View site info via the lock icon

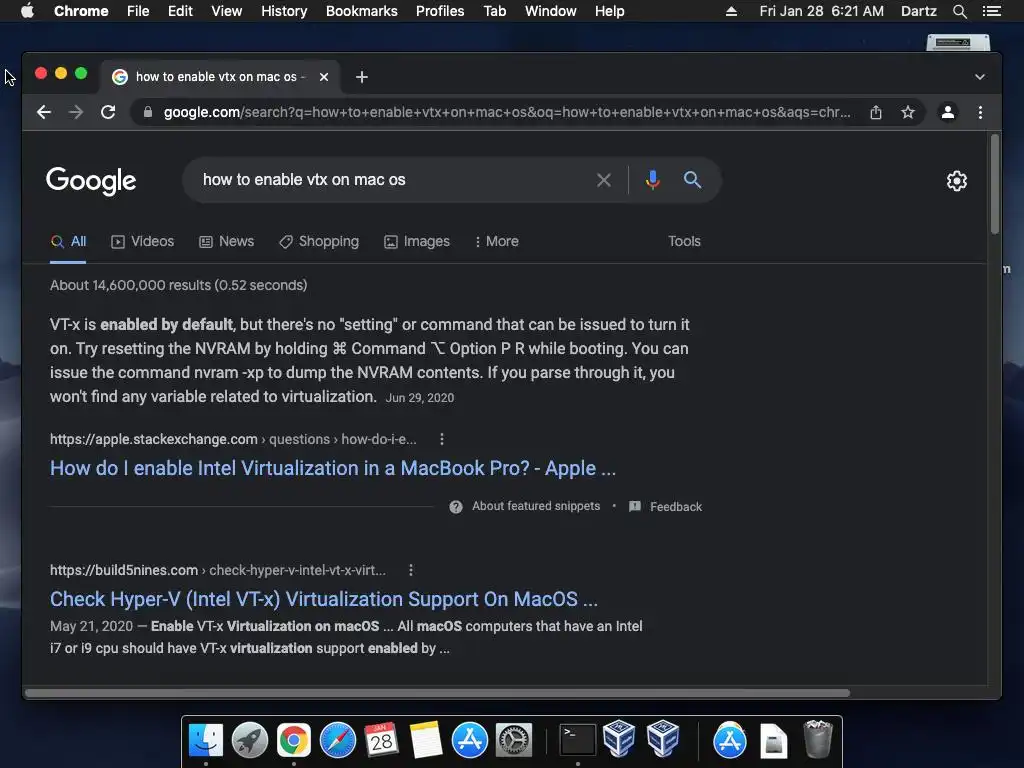pos(148,112)
